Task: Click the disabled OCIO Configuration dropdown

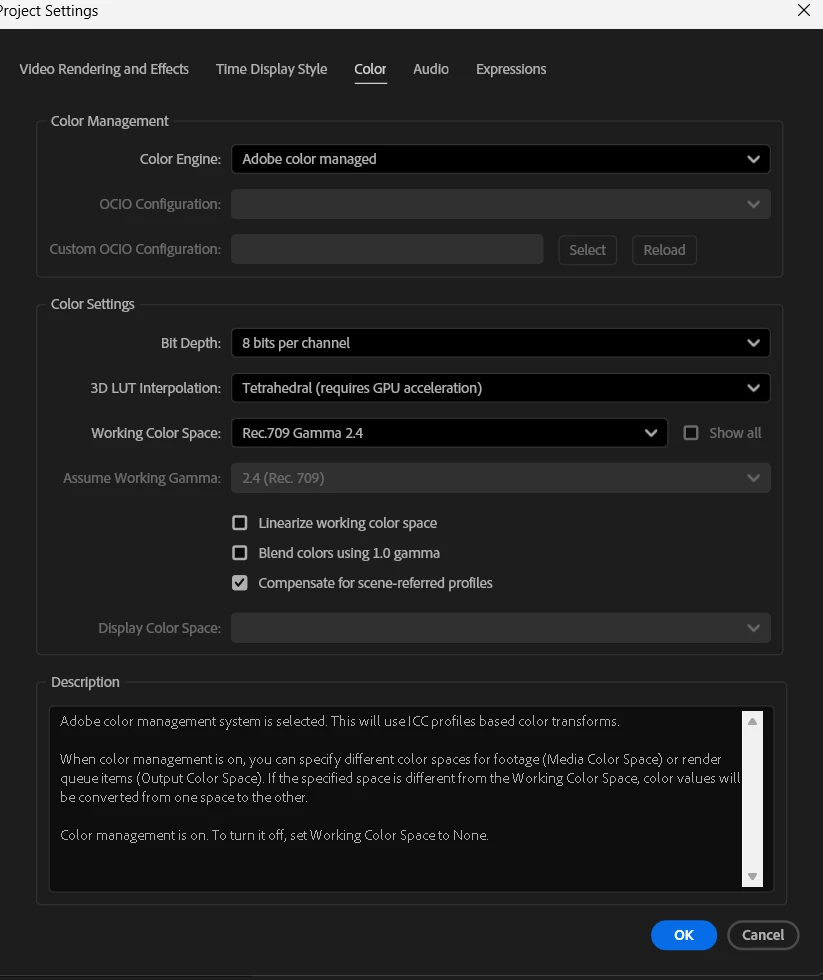Action: [501, 204]
